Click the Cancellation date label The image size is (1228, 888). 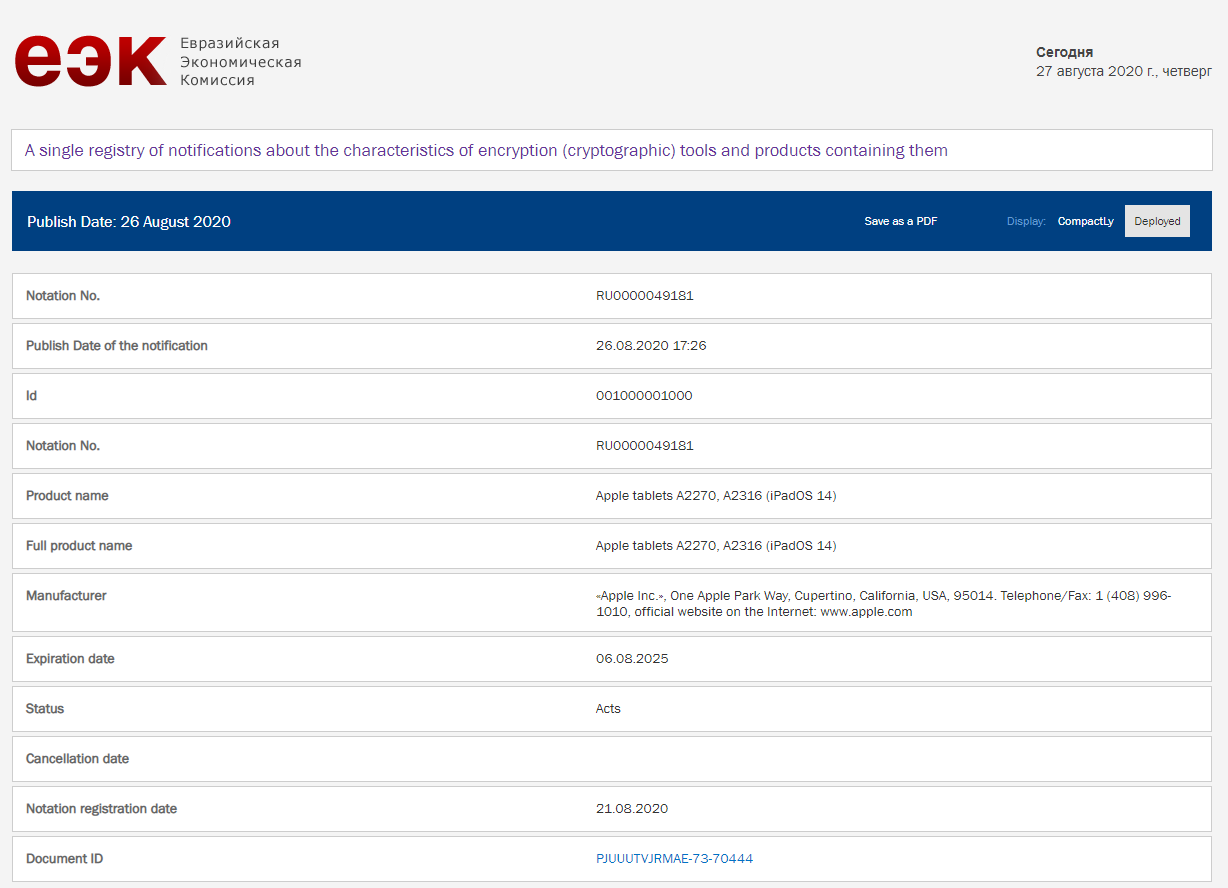pyautogui.click(x=77, y=759)
